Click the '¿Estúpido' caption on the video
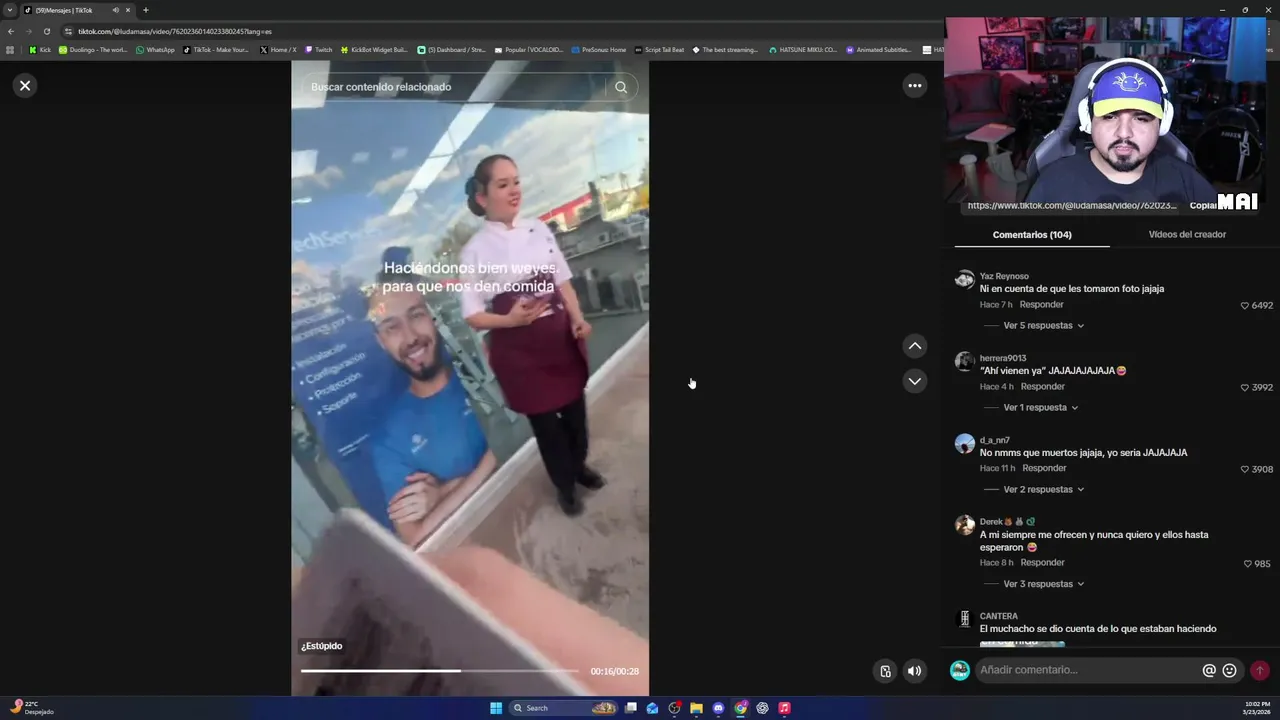 (x=322, y=646)
